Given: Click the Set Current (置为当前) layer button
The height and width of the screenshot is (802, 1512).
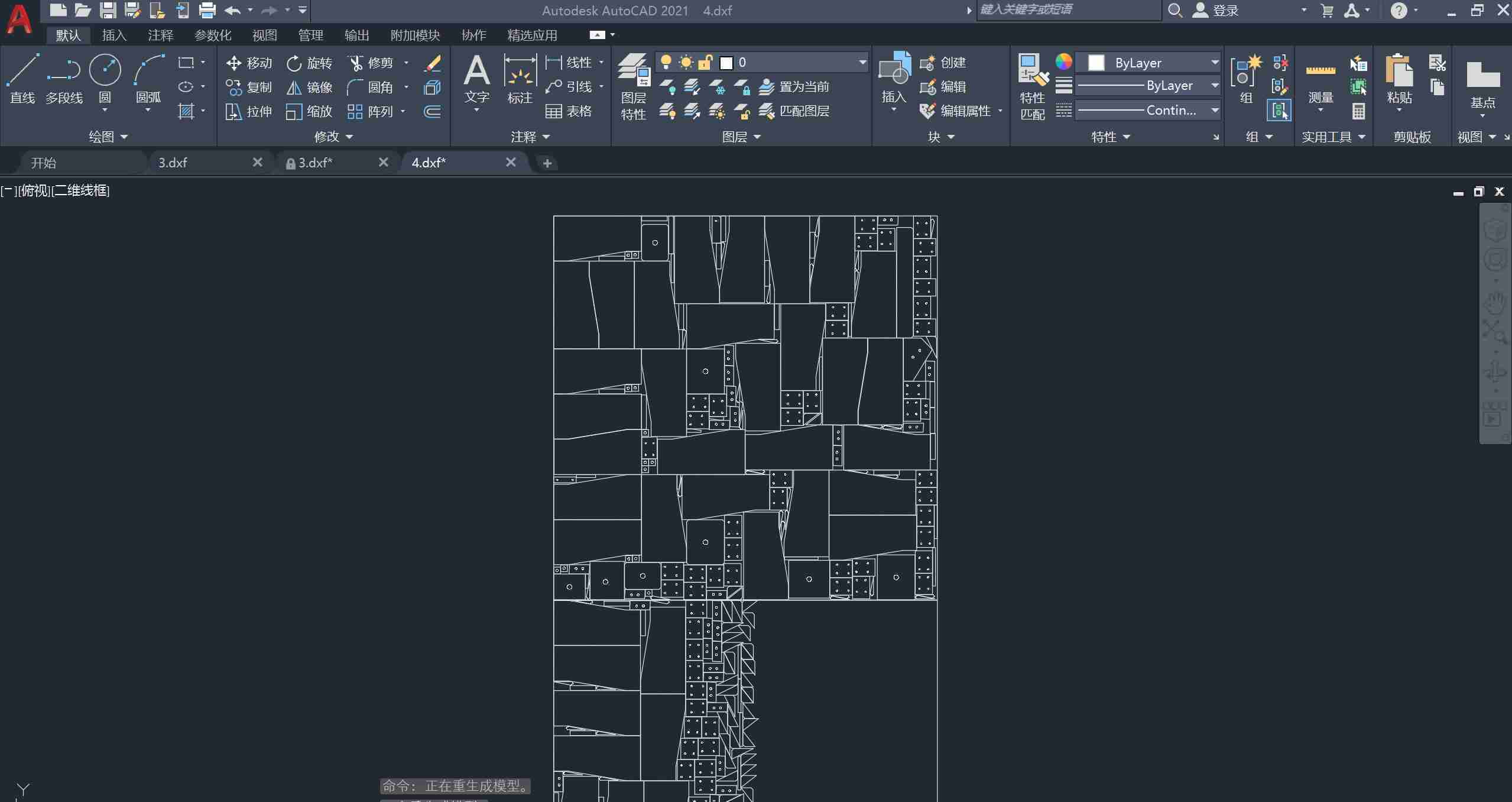Looking at the screenshot, I should click(794, 87).
